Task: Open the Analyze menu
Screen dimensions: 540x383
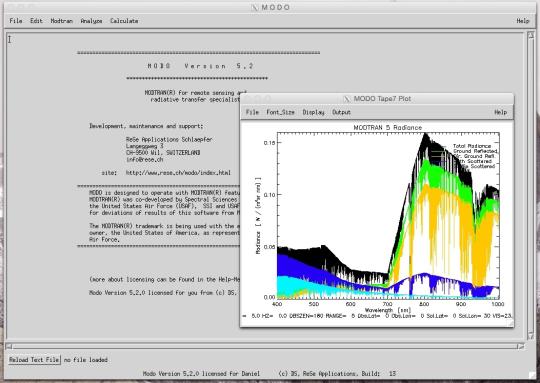Action: 91,21
